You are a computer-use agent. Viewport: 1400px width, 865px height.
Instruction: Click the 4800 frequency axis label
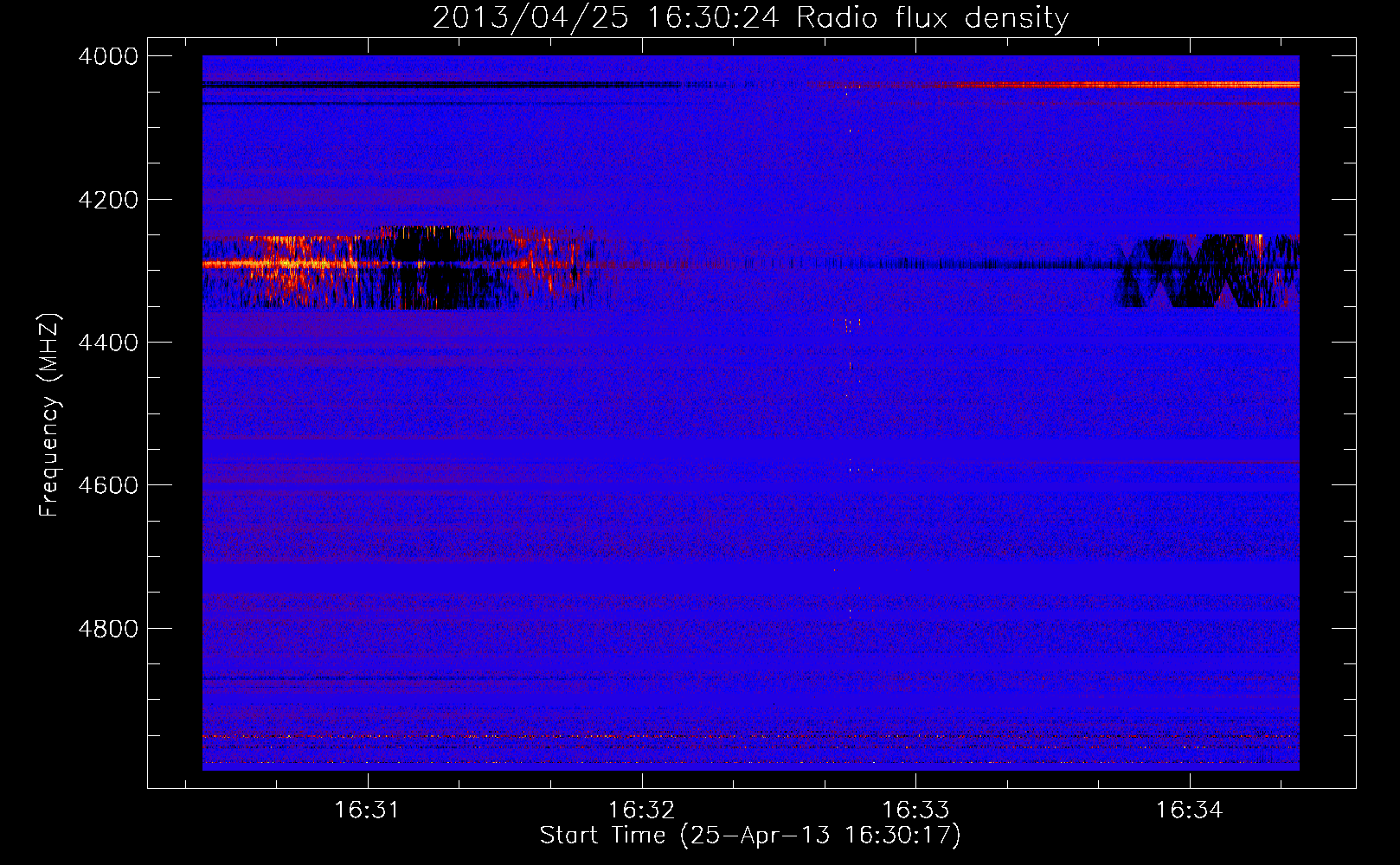108,628
